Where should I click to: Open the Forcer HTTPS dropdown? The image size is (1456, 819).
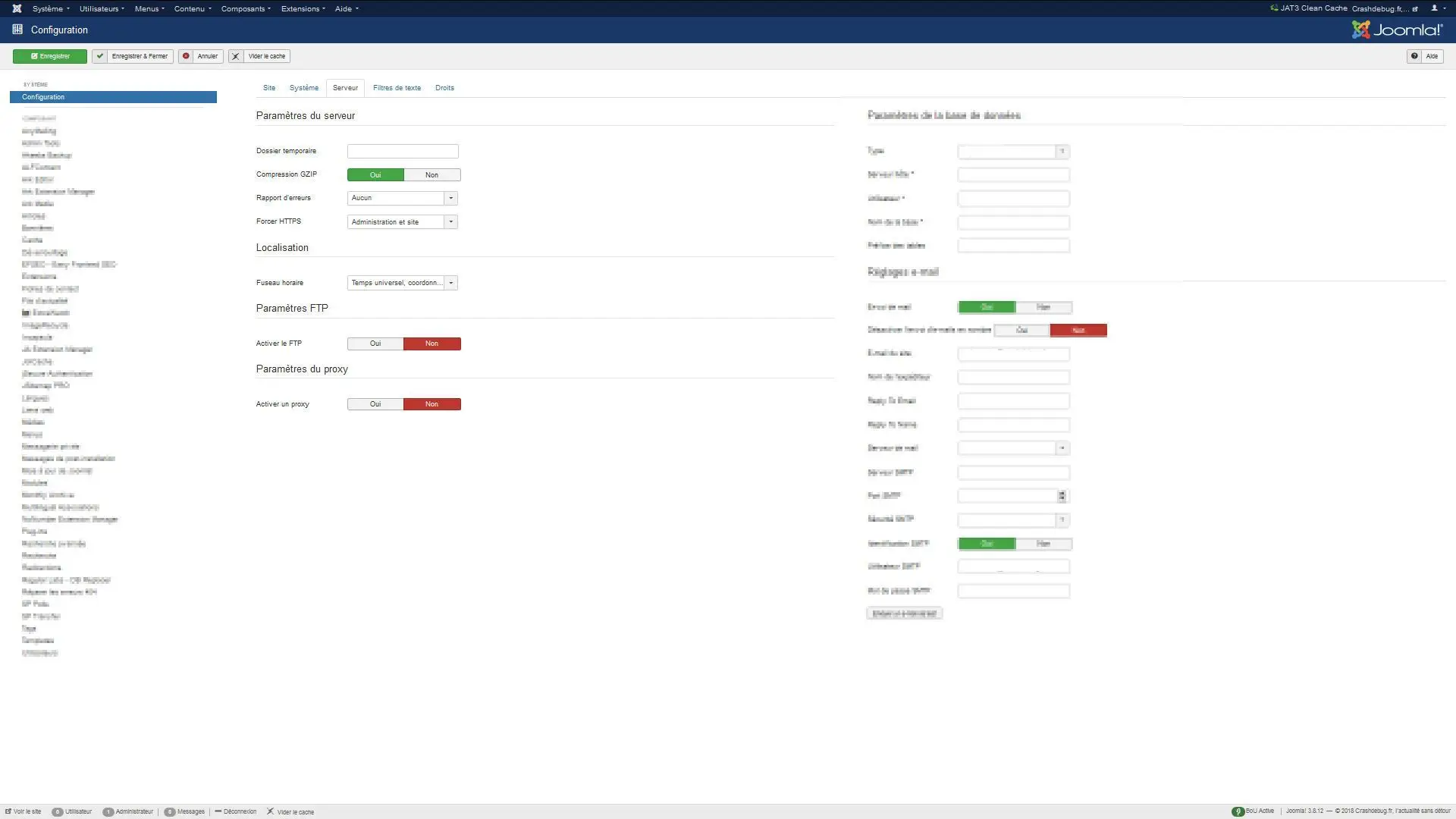point(403,222)
